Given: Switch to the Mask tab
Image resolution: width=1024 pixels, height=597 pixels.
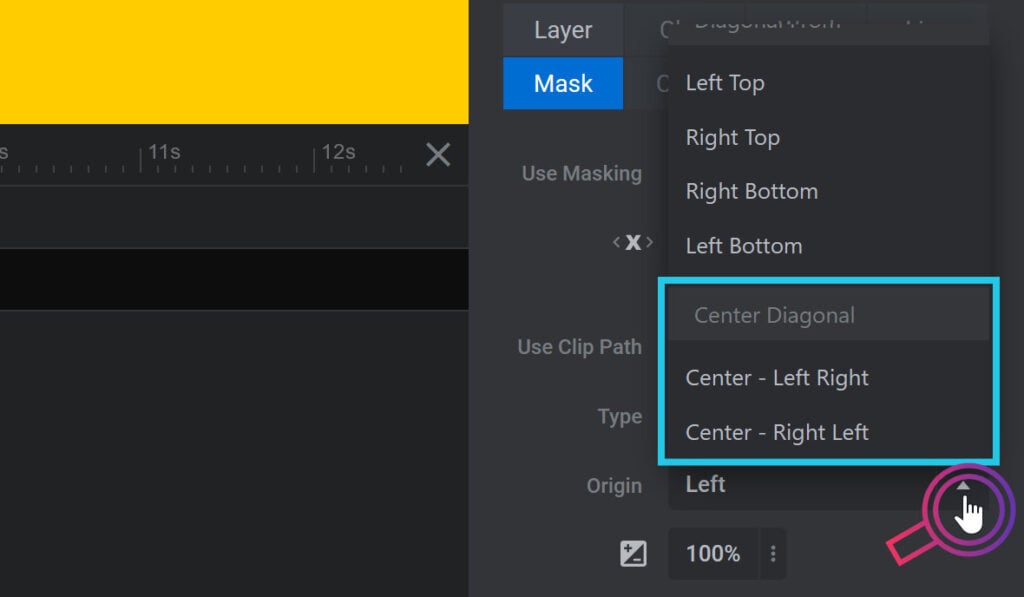Looking at the screenshot, I should pos(562,84).
